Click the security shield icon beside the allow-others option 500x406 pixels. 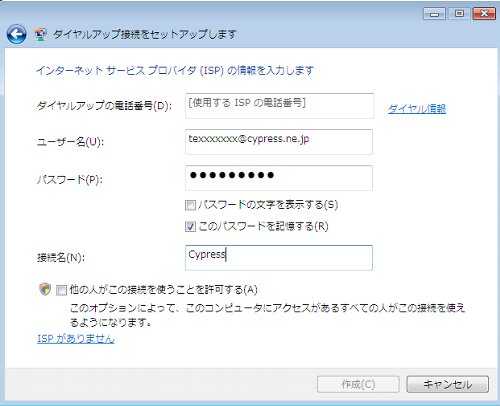pyautogui.click(x=45, y=289)
